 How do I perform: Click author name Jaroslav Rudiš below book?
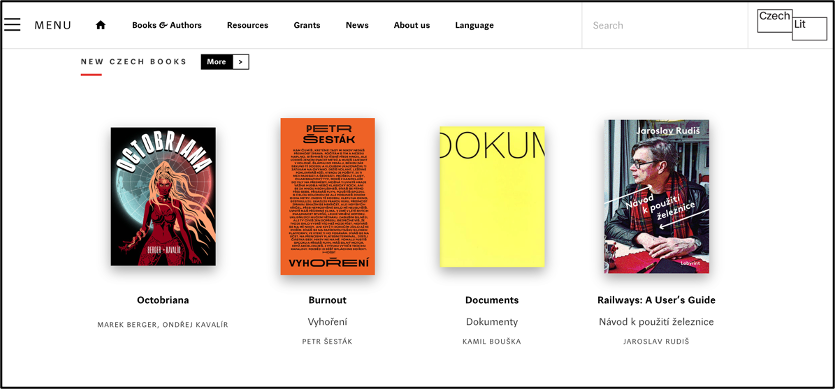(x=656, y=341)
